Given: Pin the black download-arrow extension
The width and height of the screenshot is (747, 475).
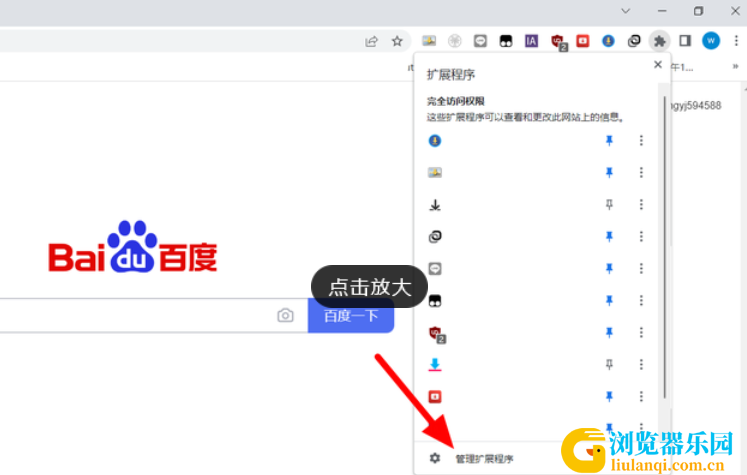Looking at the screenshot, I should (609, 205).
